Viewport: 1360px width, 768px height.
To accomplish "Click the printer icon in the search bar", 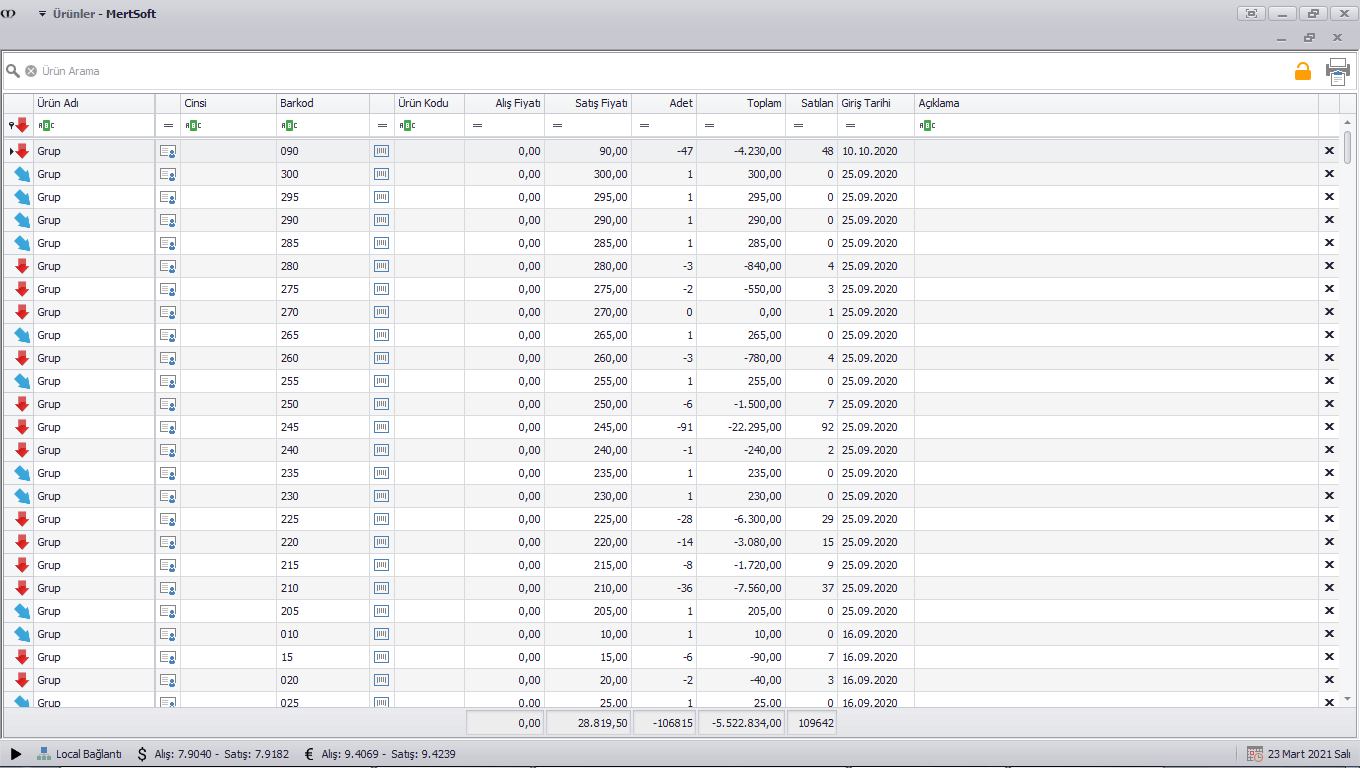I will tap(1337, 71).
